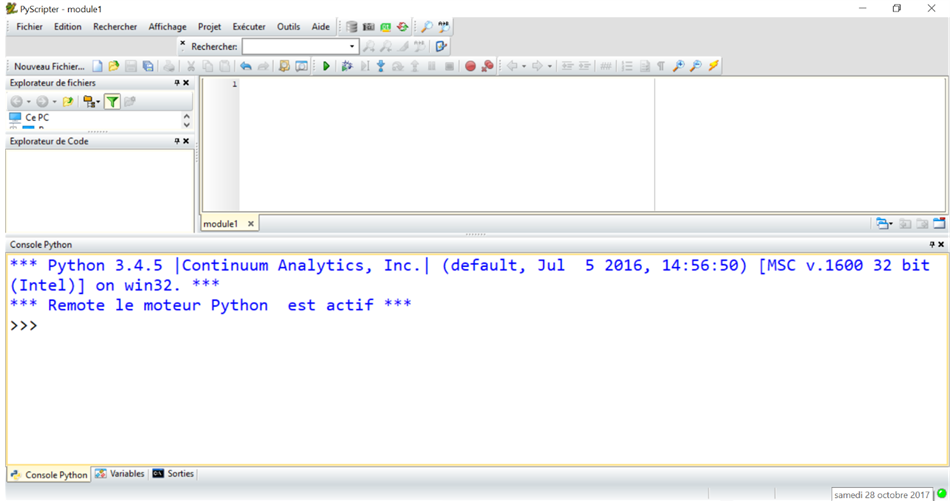The image size is (950, 501).
Task: Open the back navigation dropdown arrow
Action: coord(29,101)
